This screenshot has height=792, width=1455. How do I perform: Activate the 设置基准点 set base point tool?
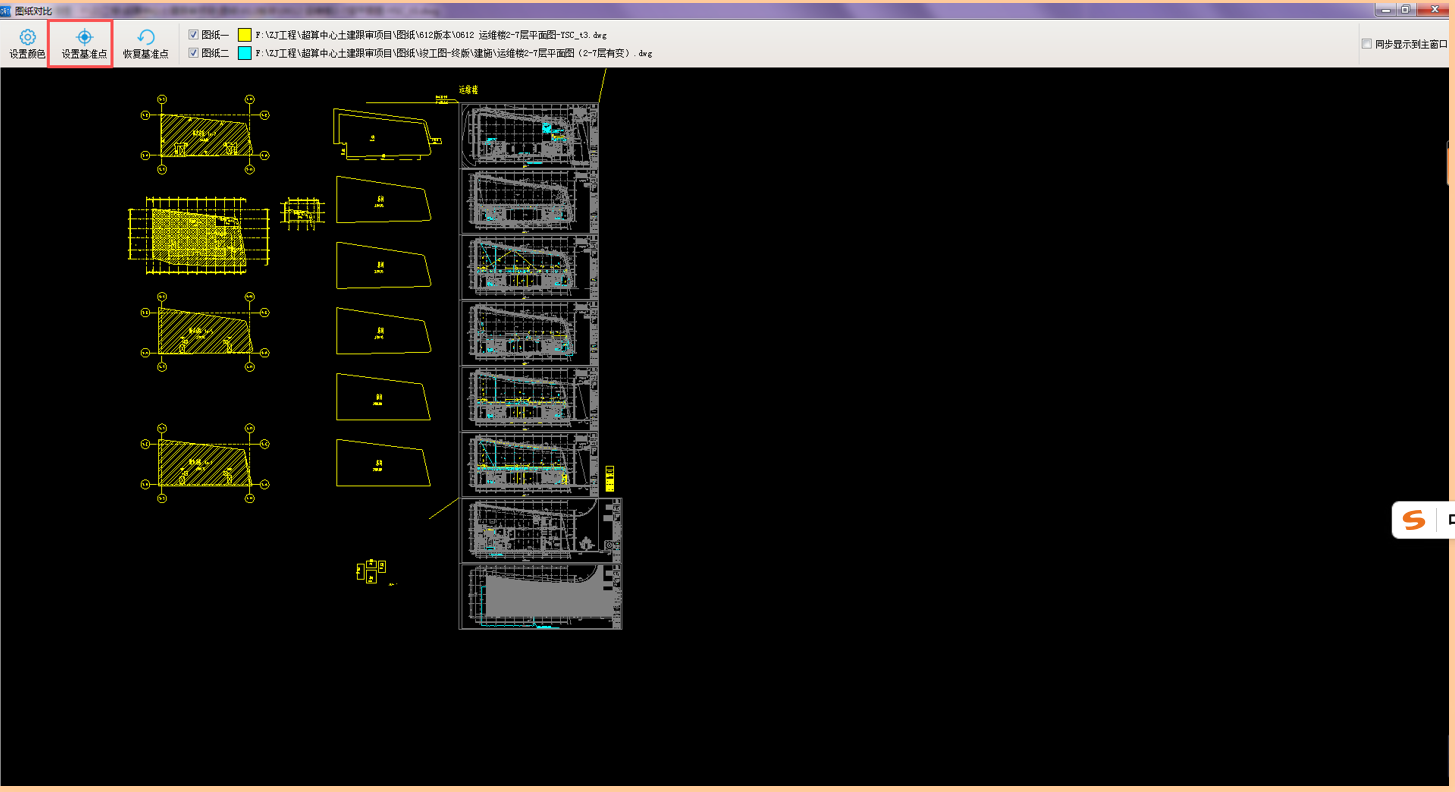84,44
